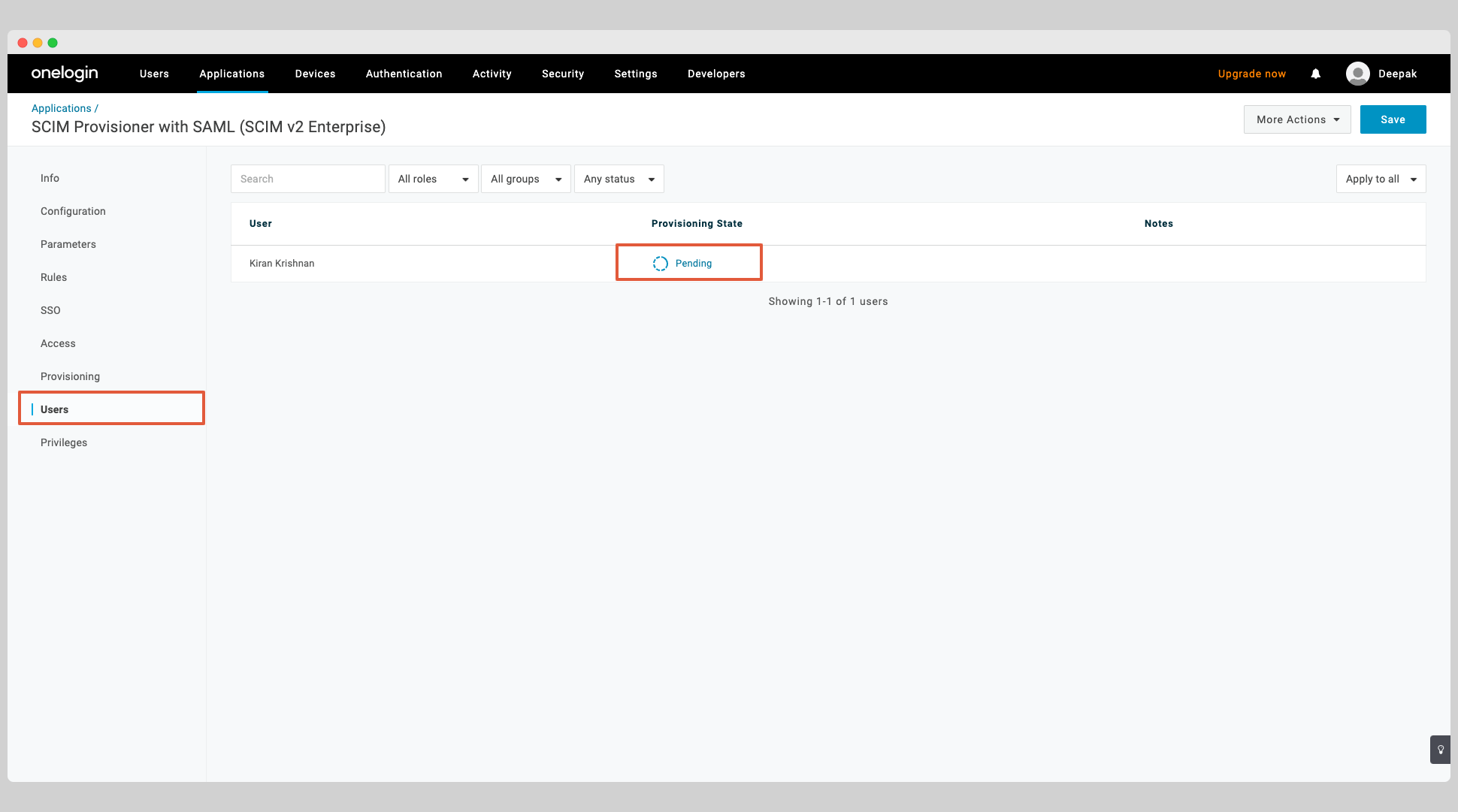Open the notifications bell icon
The height and width of the screenshot is (812, 1458).
[x=1315, y=74]
